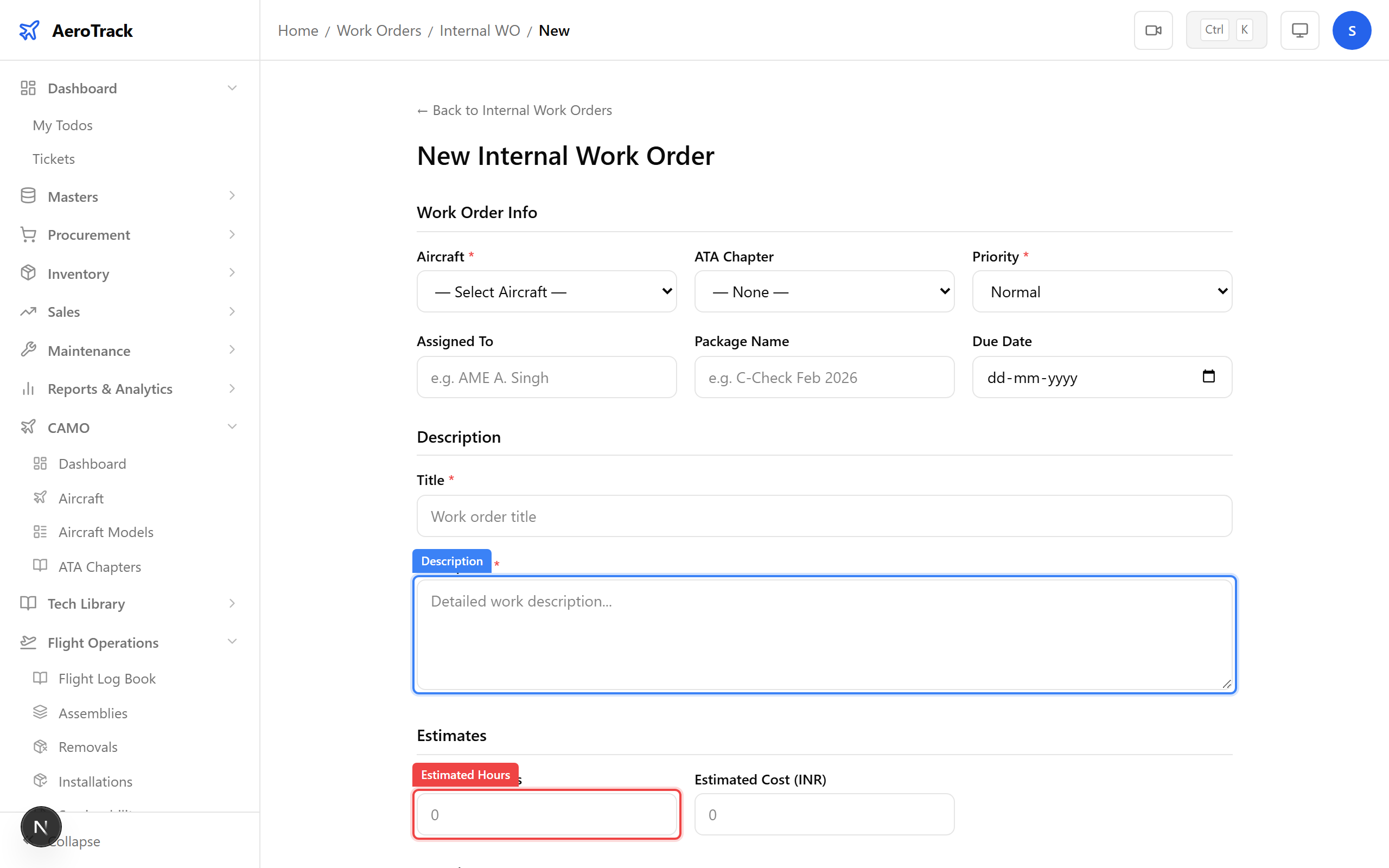Open the user profile avatar
1389x868 pixels.
coord(1352,30)
